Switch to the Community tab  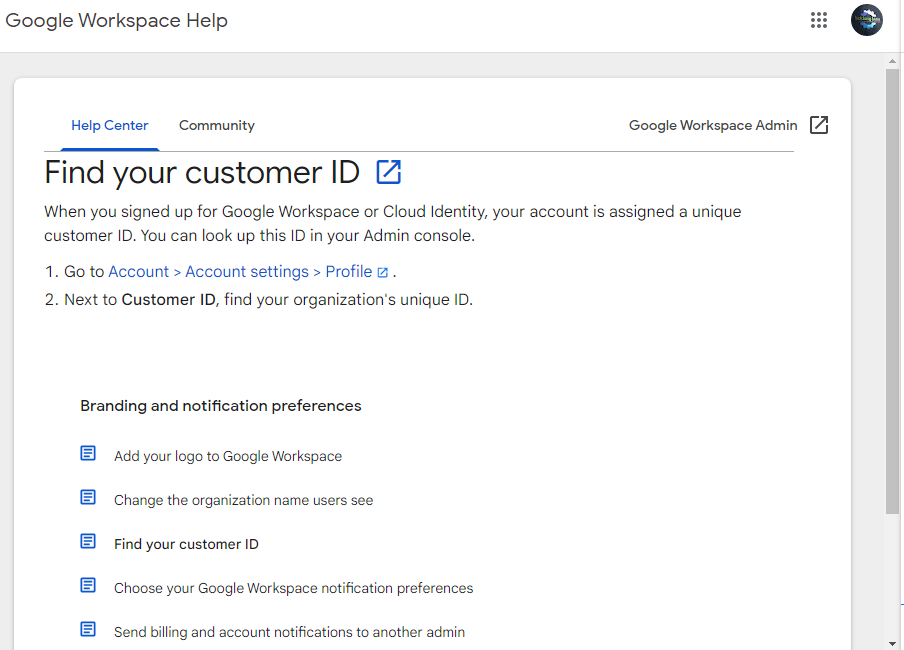tap(217, 125)
